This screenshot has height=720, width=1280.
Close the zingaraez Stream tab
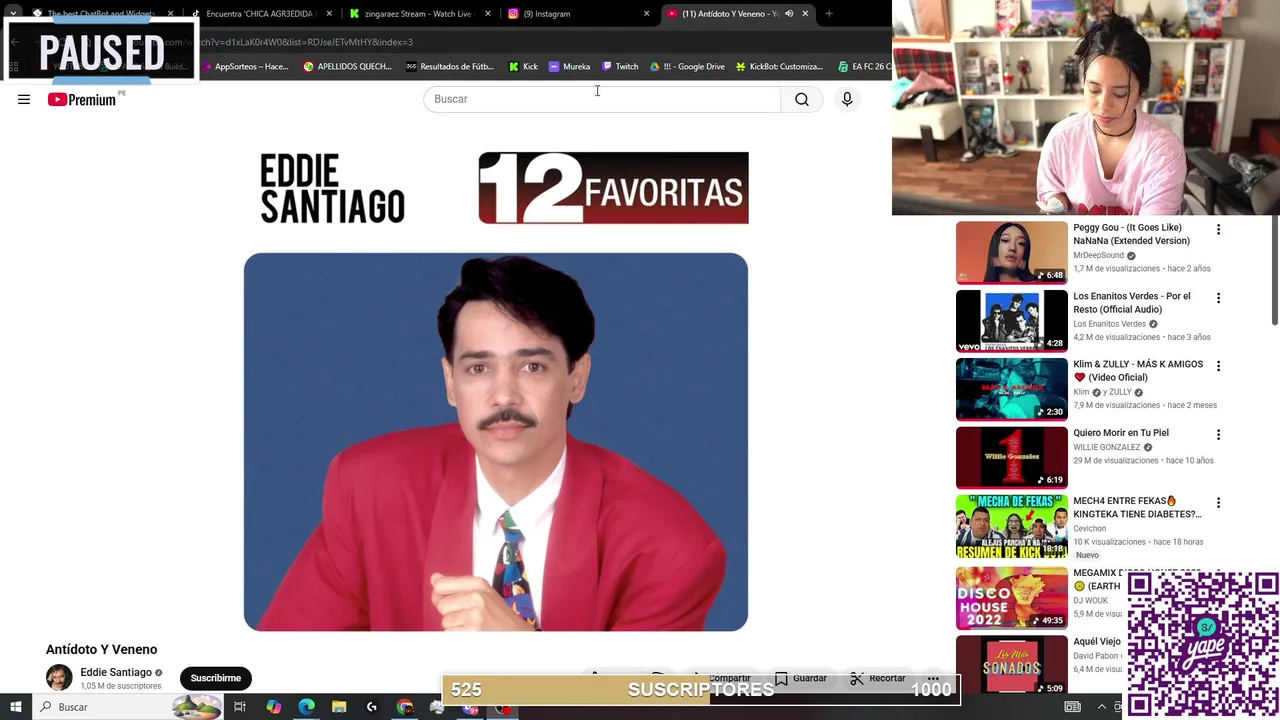(488, 14)
